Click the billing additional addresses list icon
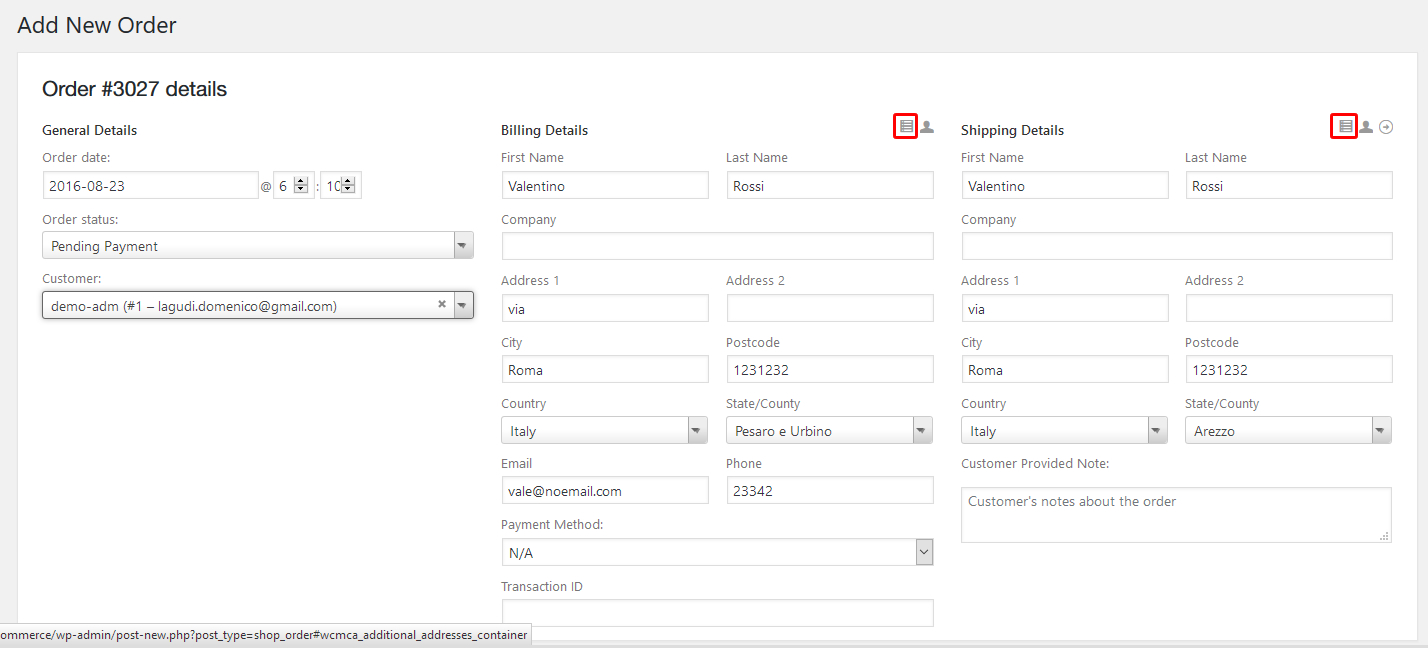Screen dimensions: 1428x648 point(905,126)
